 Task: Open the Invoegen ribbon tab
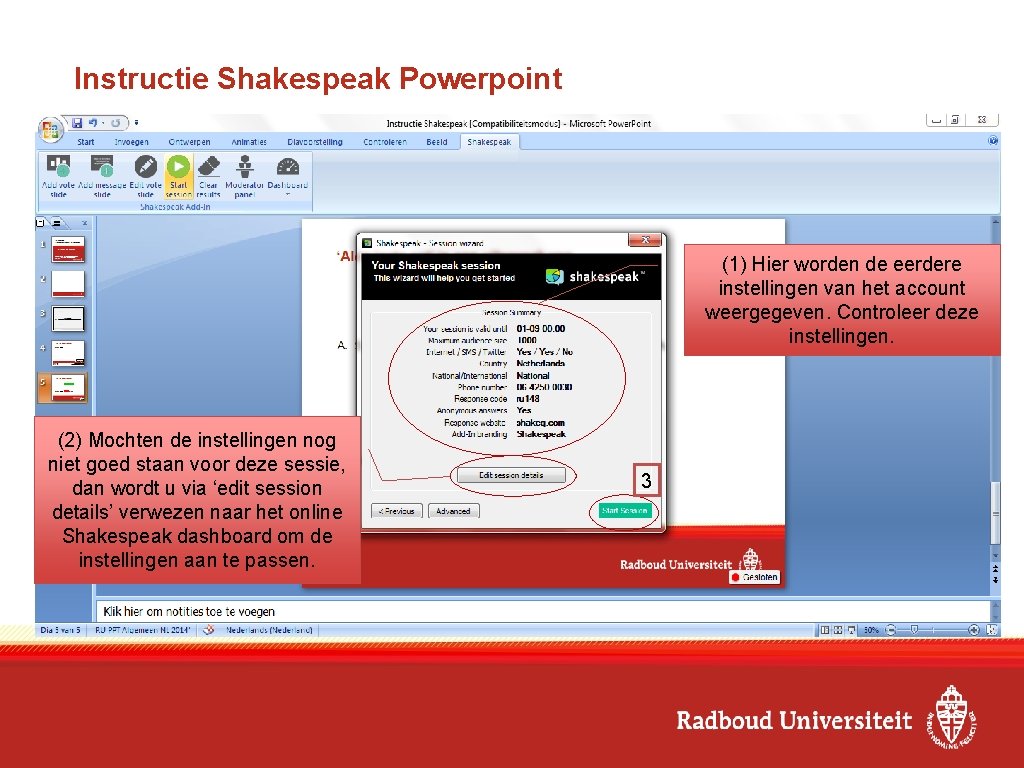(131, 142)
